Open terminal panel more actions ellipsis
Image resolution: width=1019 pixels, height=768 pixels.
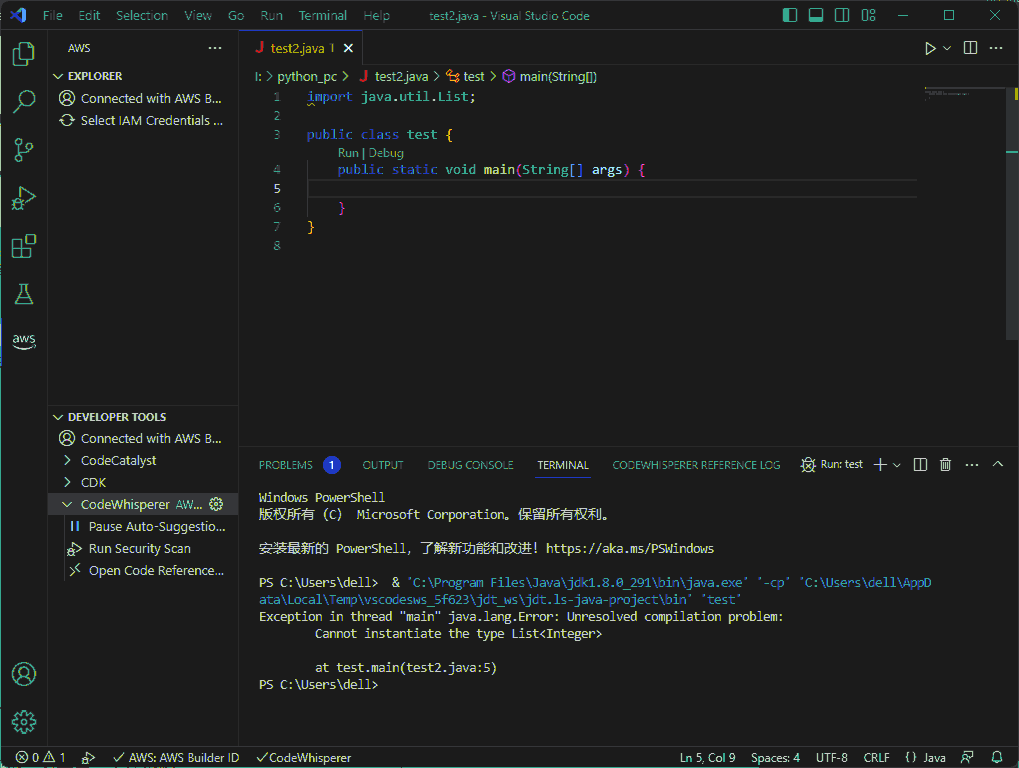(x=972, y=465)
